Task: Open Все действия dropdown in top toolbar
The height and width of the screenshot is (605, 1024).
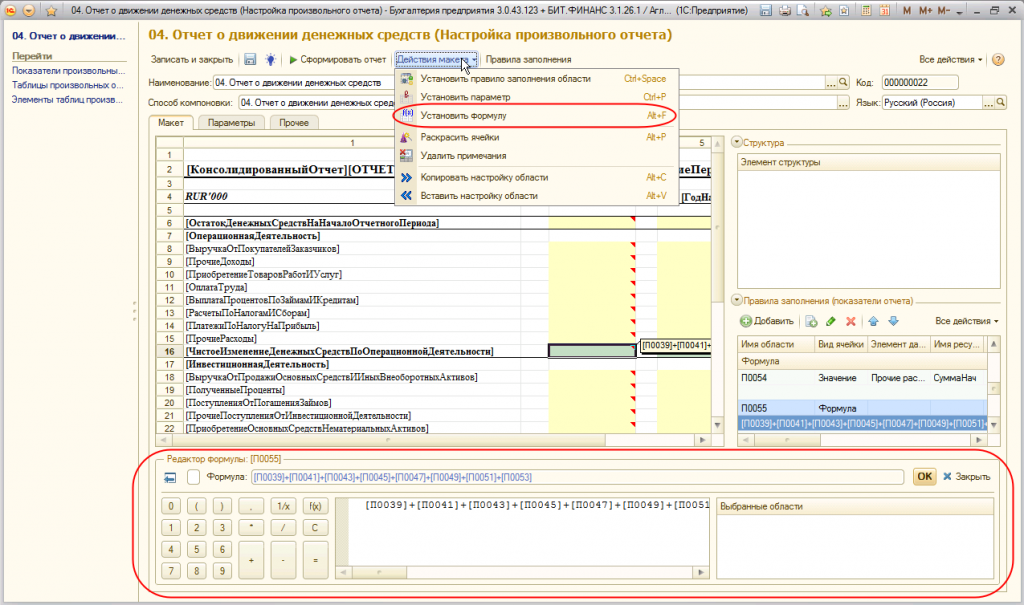Action: click(x=951, y=60)
